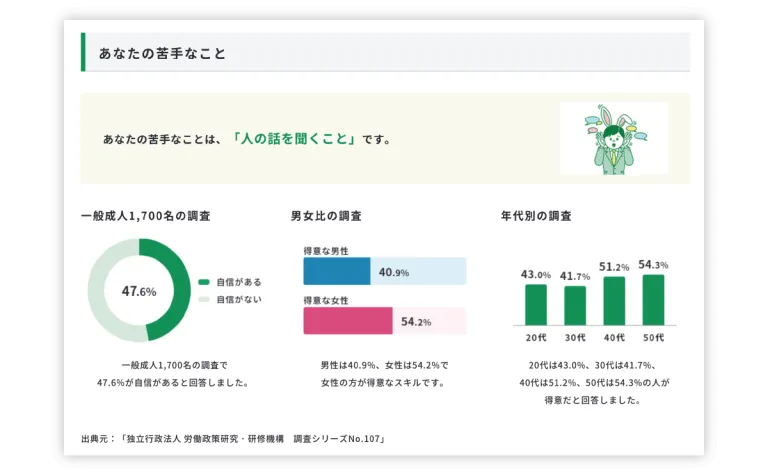768x474 pixels.
Task: Click the 54.2% female bar value
Action: pos(416,322)
